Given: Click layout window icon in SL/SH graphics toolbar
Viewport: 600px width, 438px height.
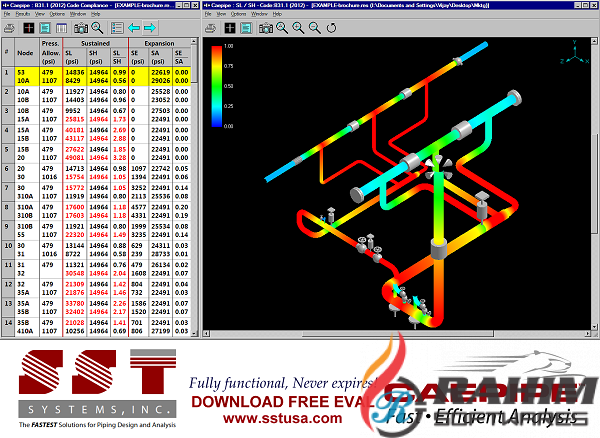Looking at the screenshot, I should coord(246,28).
